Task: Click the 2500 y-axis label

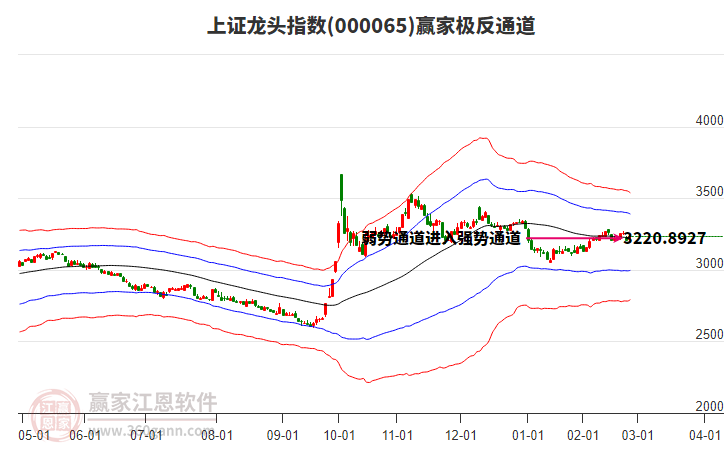Action: (709, 335)
